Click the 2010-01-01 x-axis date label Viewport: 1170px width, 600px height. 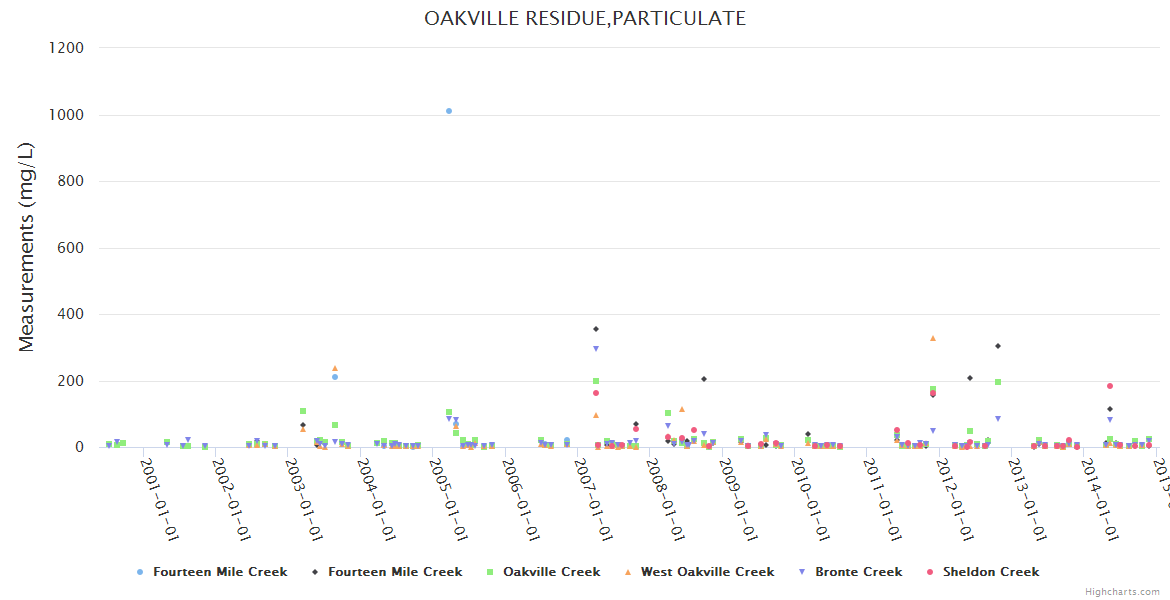(x=810, y=500)
